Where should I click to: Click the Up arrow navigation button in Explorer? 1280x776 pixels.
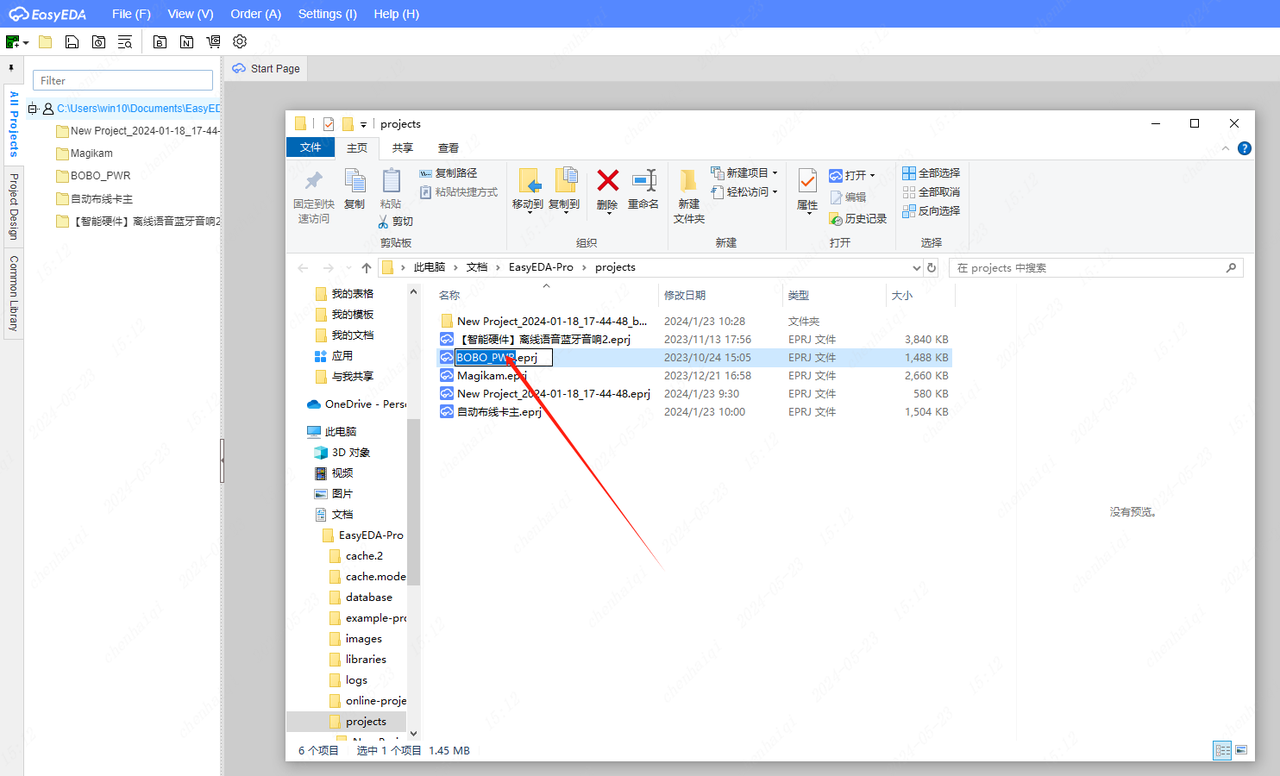pos(366,268)
